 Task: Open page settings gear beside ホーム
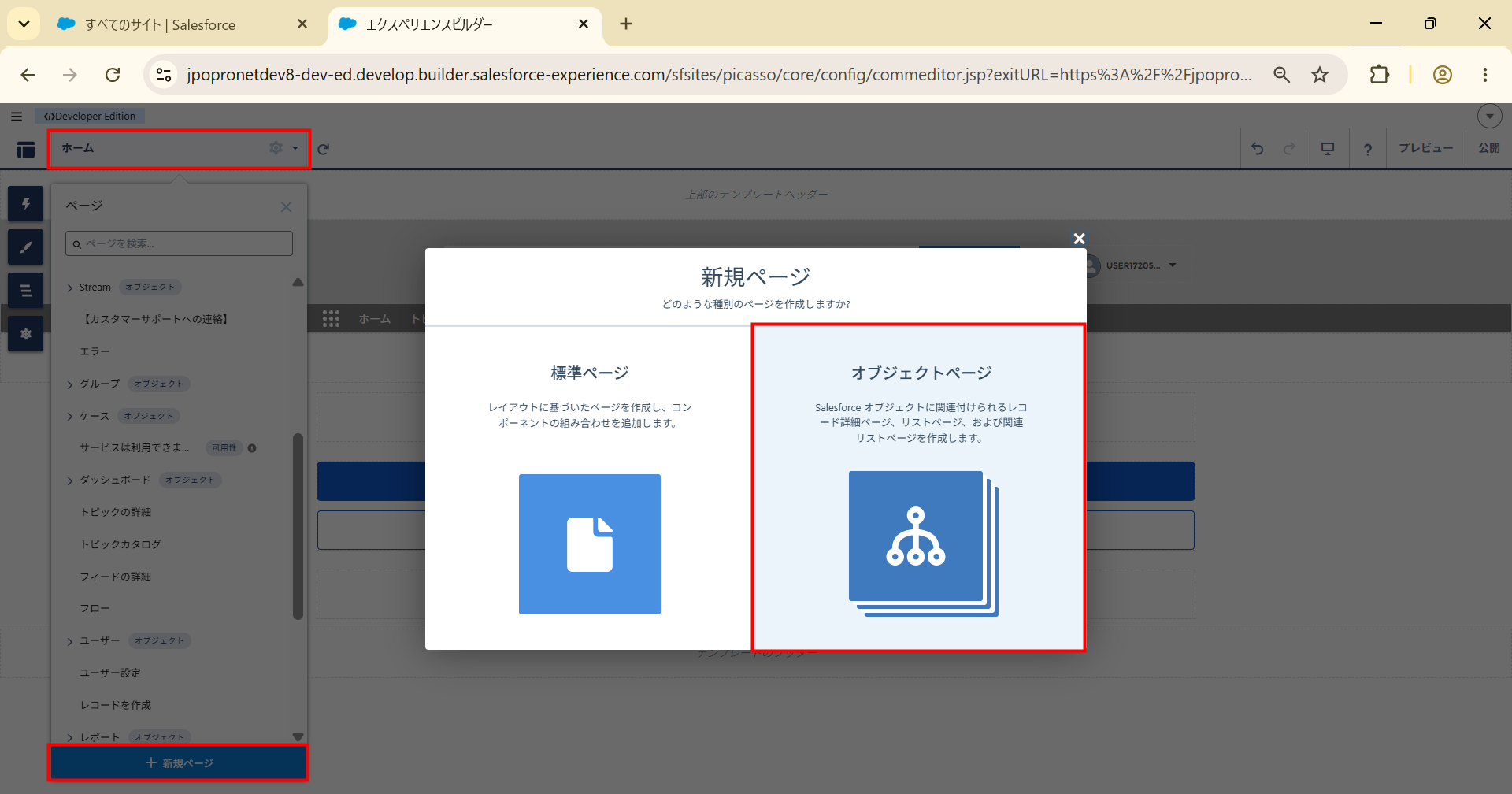[x=276, y=147]
